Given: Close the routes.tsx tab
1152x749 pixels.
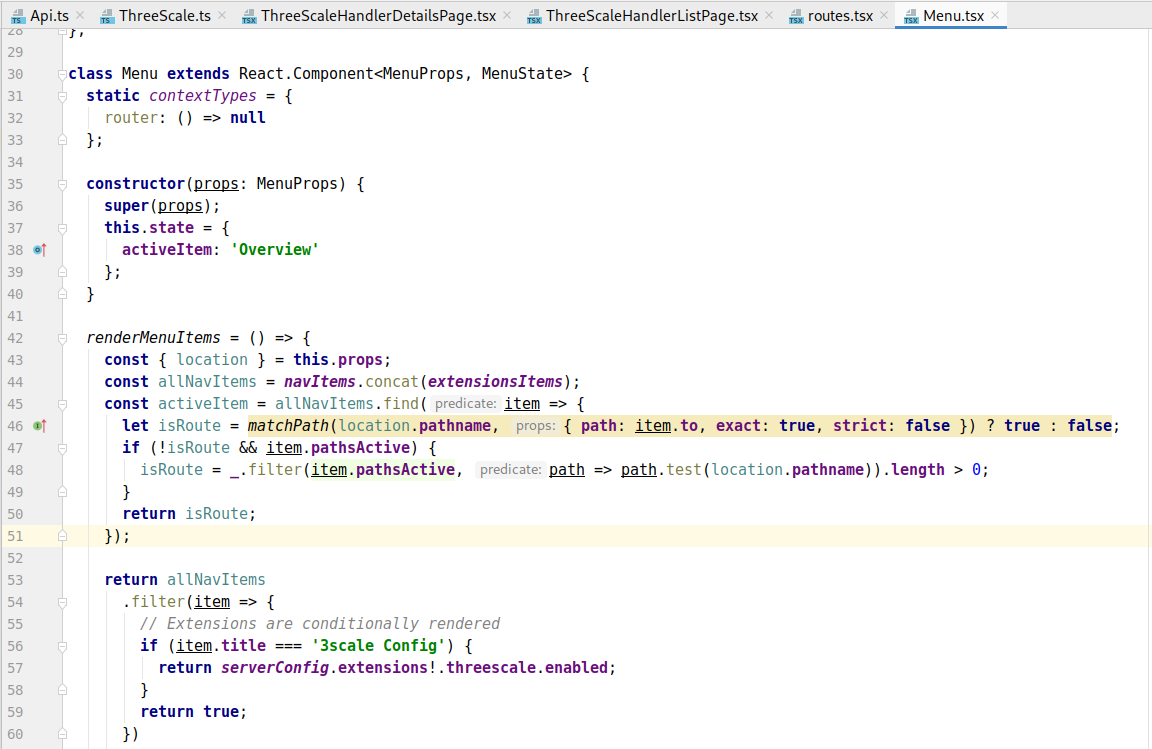Looking at the screenshot, I should point(885,15).
